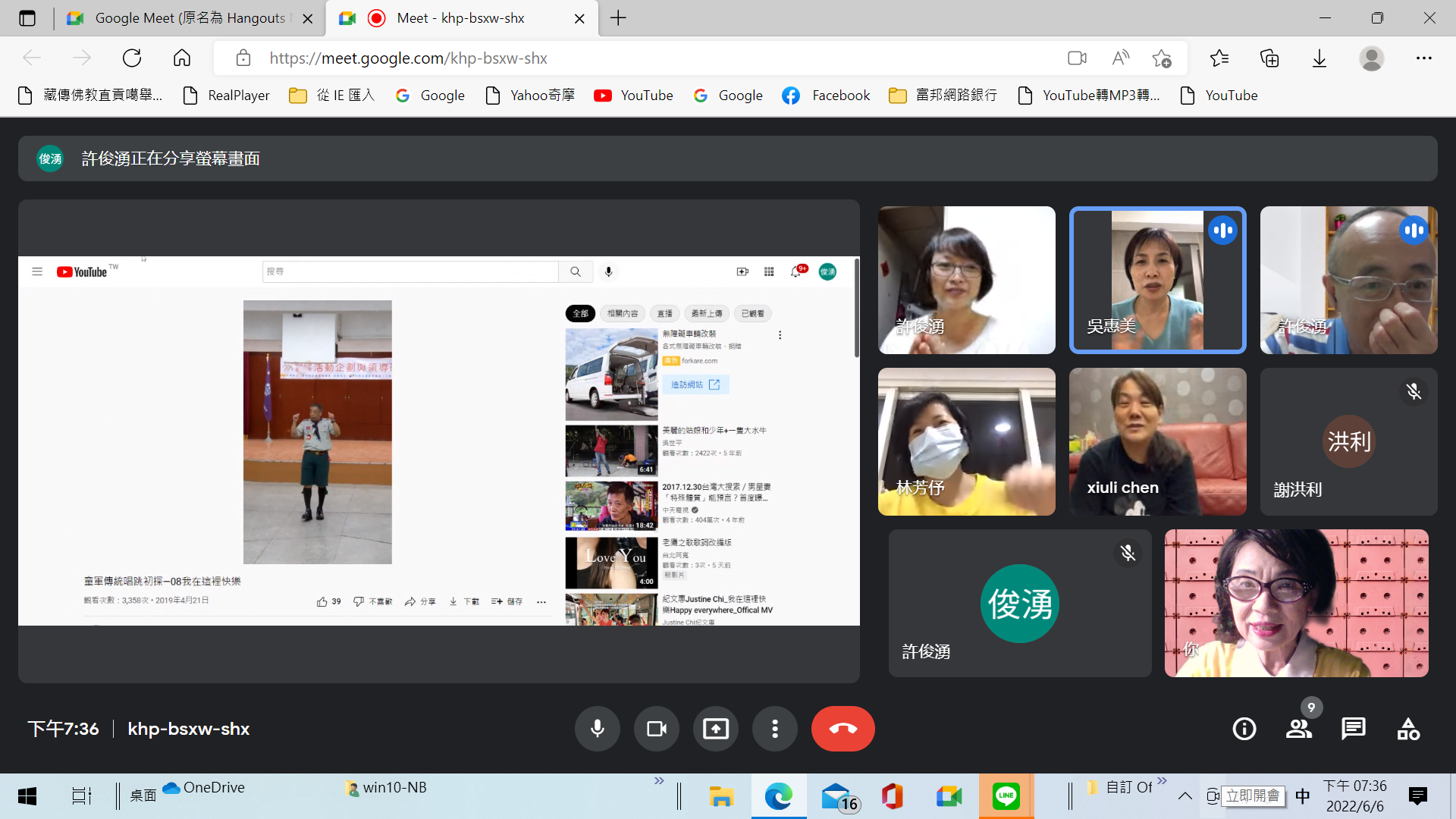Screen dimensions: 1456x819
Task: Mute the microphone in Meet
Action: (598, 729)
